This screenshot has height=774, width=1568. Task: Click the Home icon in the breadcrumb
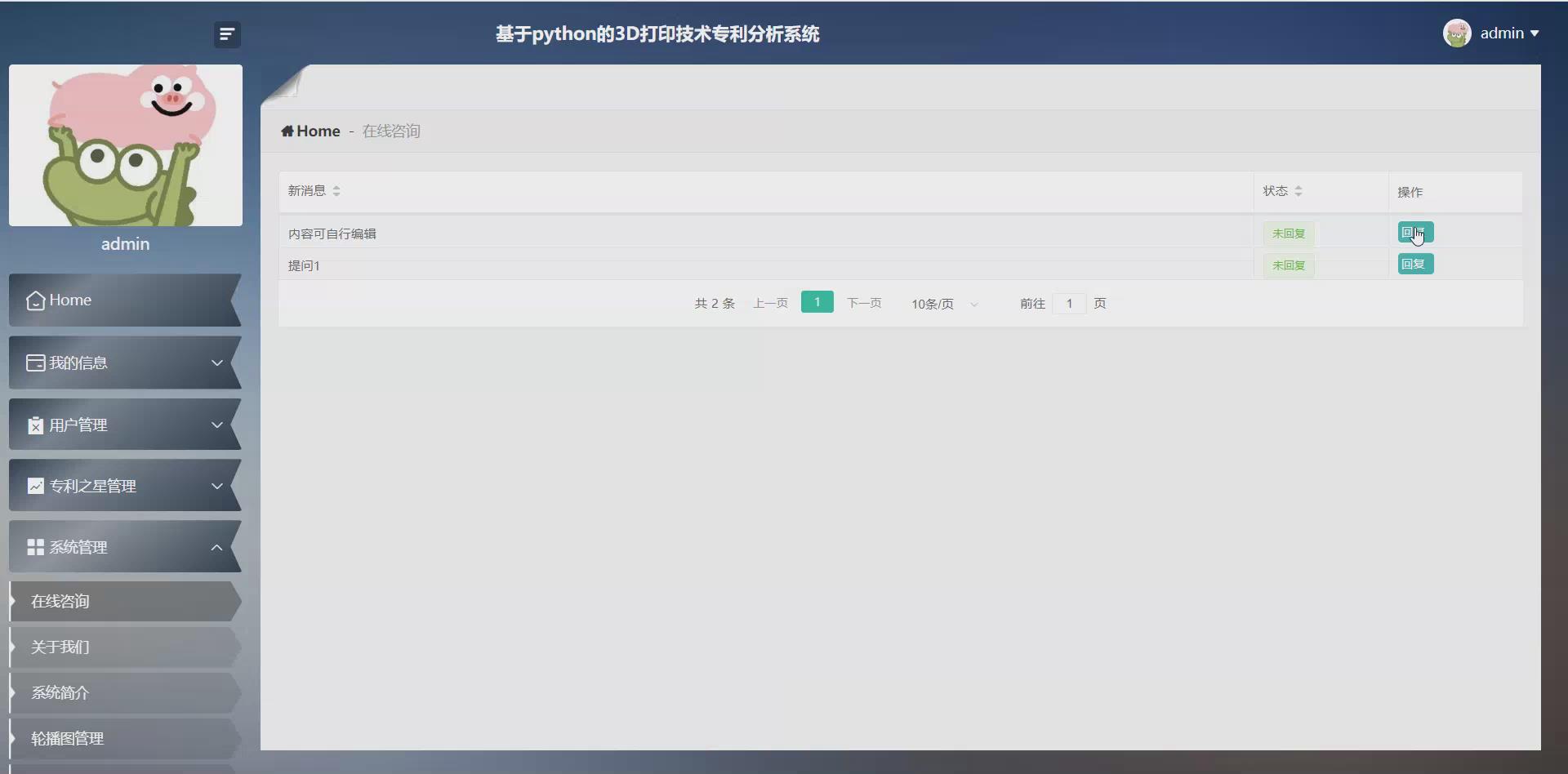coord(289,131)
